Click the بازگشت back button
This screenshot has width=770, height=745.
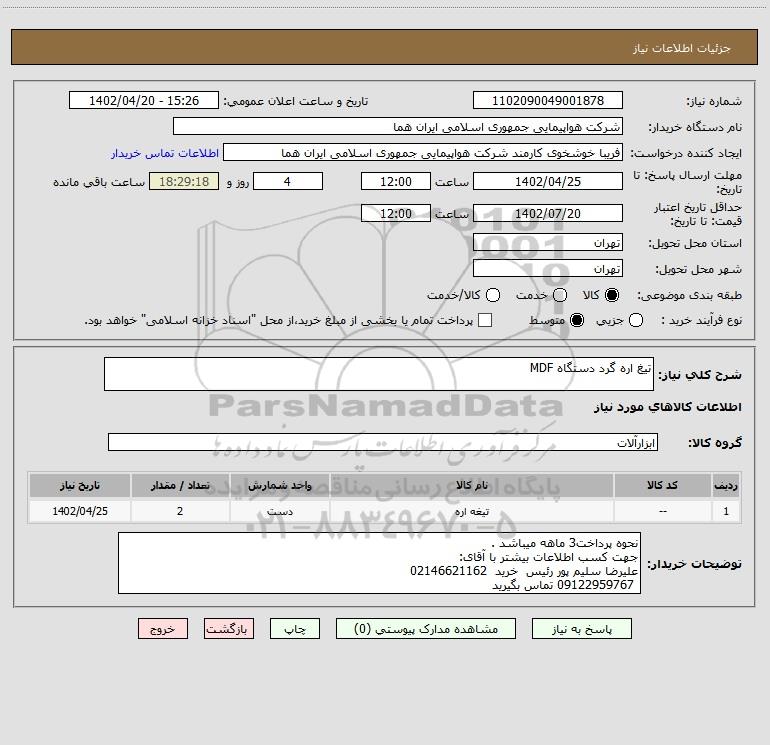(229, 629)
